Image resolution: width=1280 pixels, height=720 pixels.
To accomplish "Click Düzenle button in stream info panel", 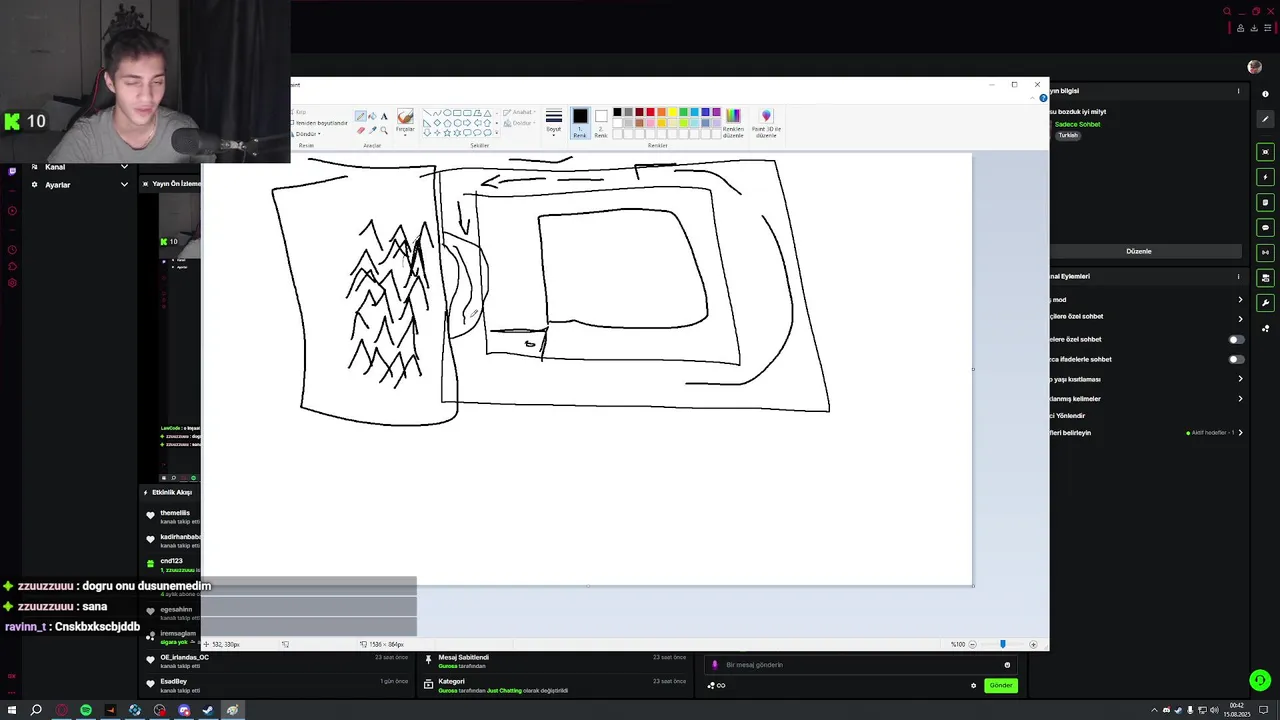I will pos(1139,251).
